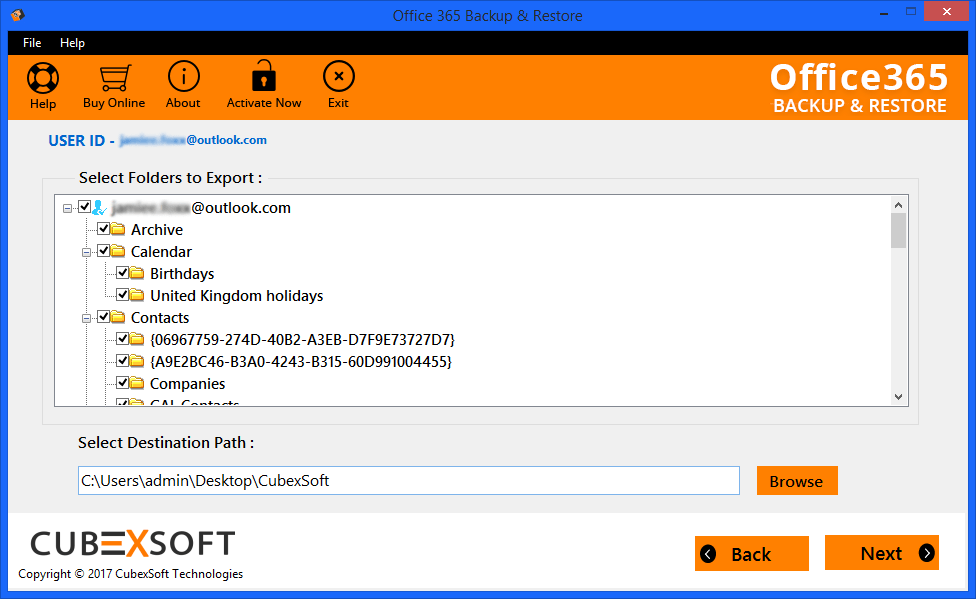Screen dimensions: 976x599
Task: Click the account user icon in tree
Action: 99,208
